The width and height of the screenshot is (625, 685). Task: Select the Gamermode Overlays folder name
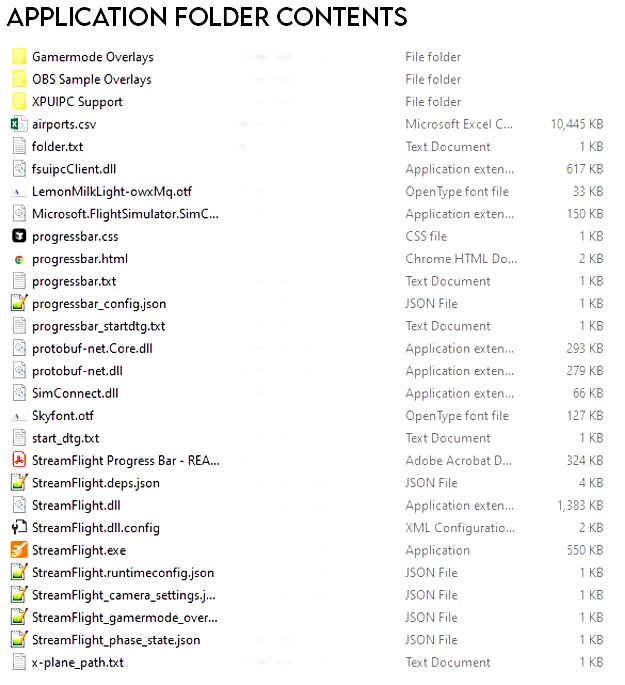tap(93, 57)
